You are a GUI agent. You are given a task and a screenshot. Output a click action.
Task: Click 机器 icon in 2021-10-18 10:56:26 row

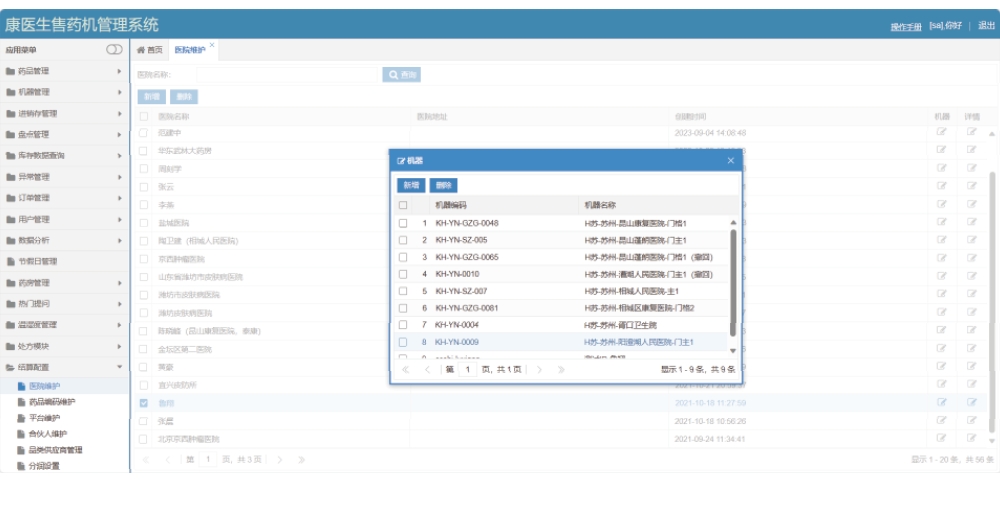[941, 420]
